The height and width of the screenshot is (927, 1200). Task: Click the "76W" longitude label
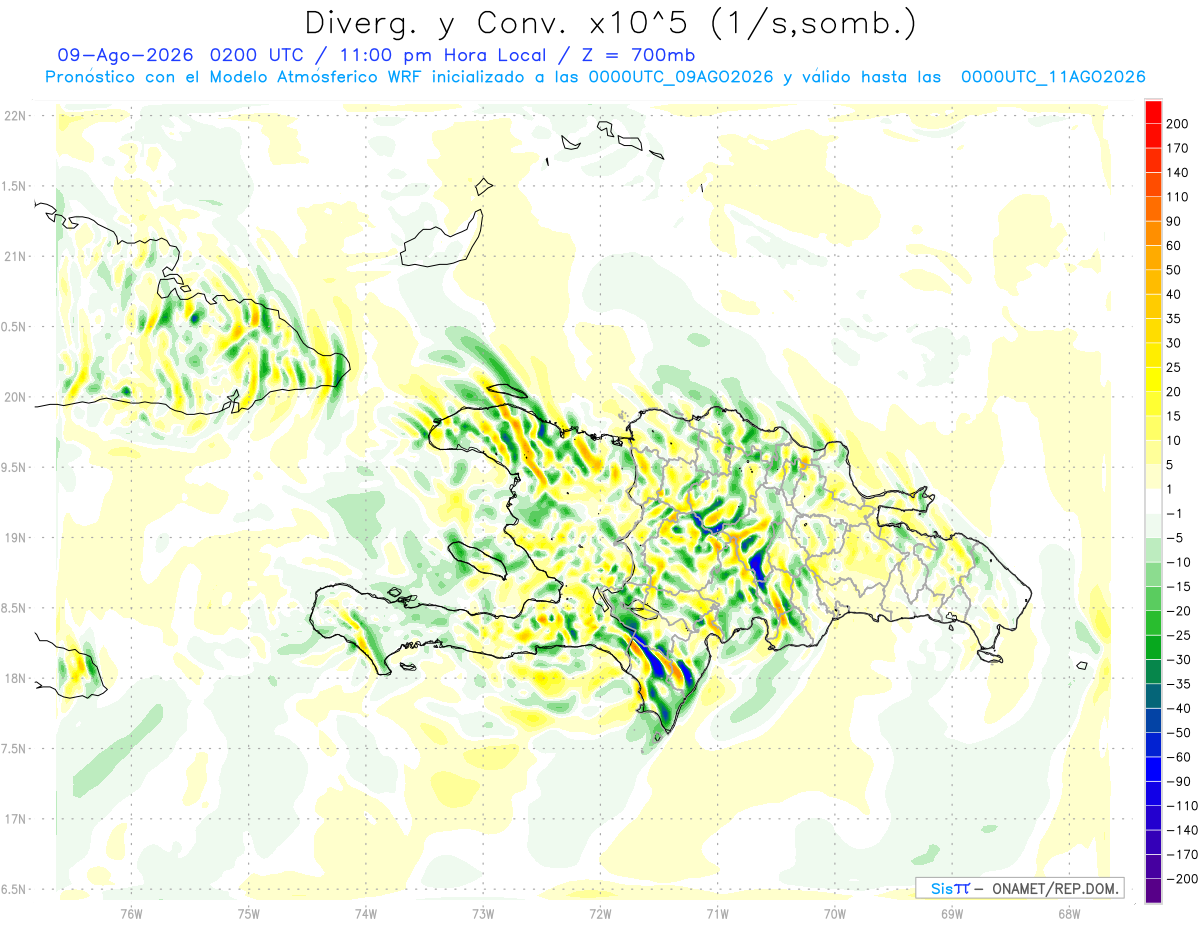tap(131, 913)
